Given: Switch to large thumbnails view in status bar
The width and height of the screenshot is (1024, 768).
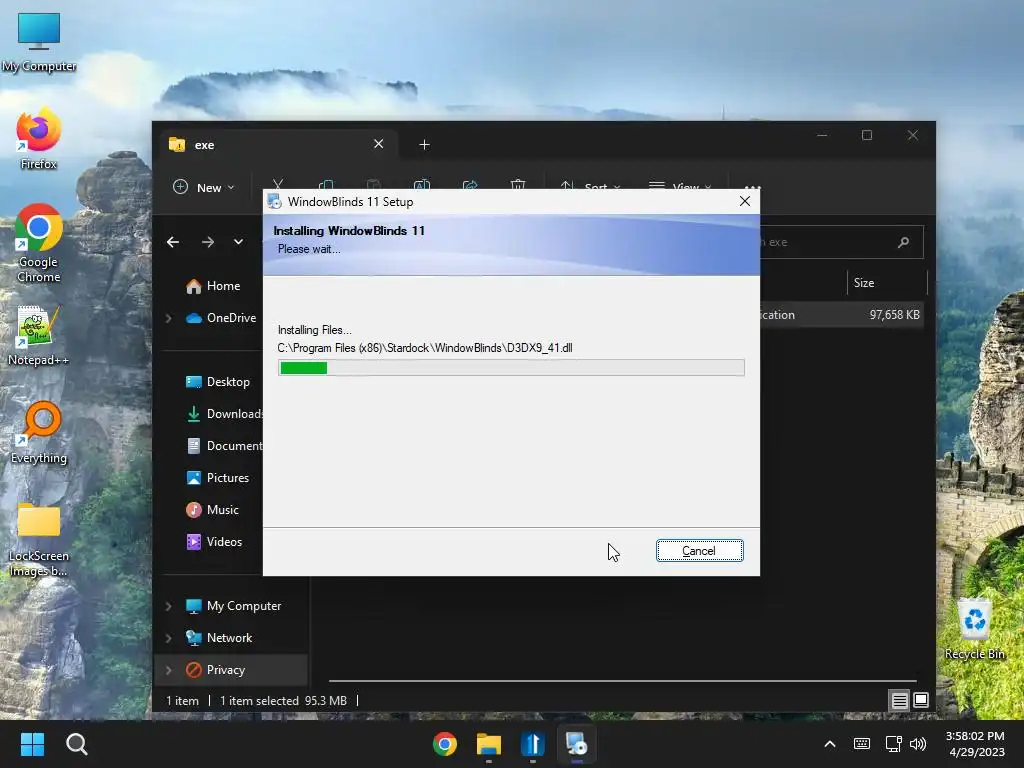Looking at the screenshot, I should click(921, 701).
